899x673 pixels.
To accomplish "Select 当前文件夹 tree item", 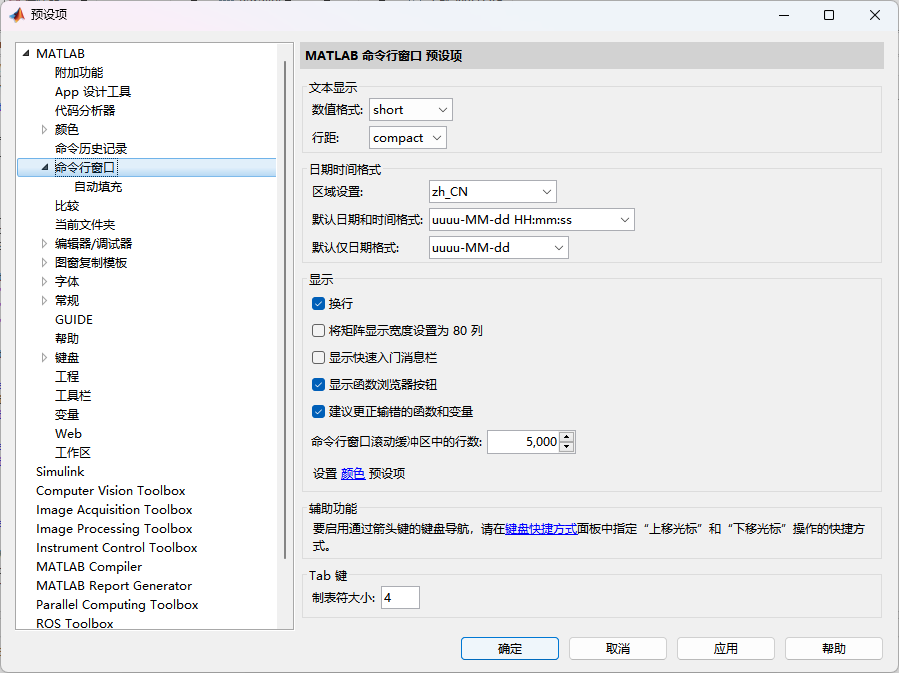I will pyautogui.click(x=85, y=225).
